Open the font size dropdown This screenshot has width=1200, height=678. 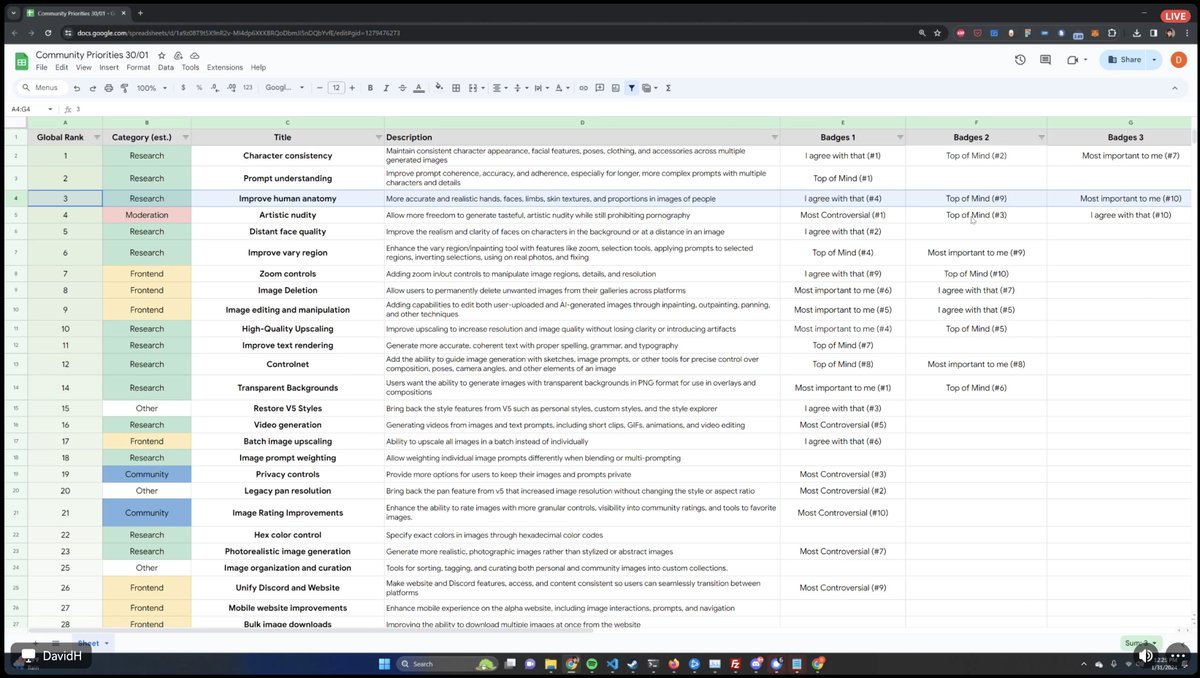coord(334,87)
